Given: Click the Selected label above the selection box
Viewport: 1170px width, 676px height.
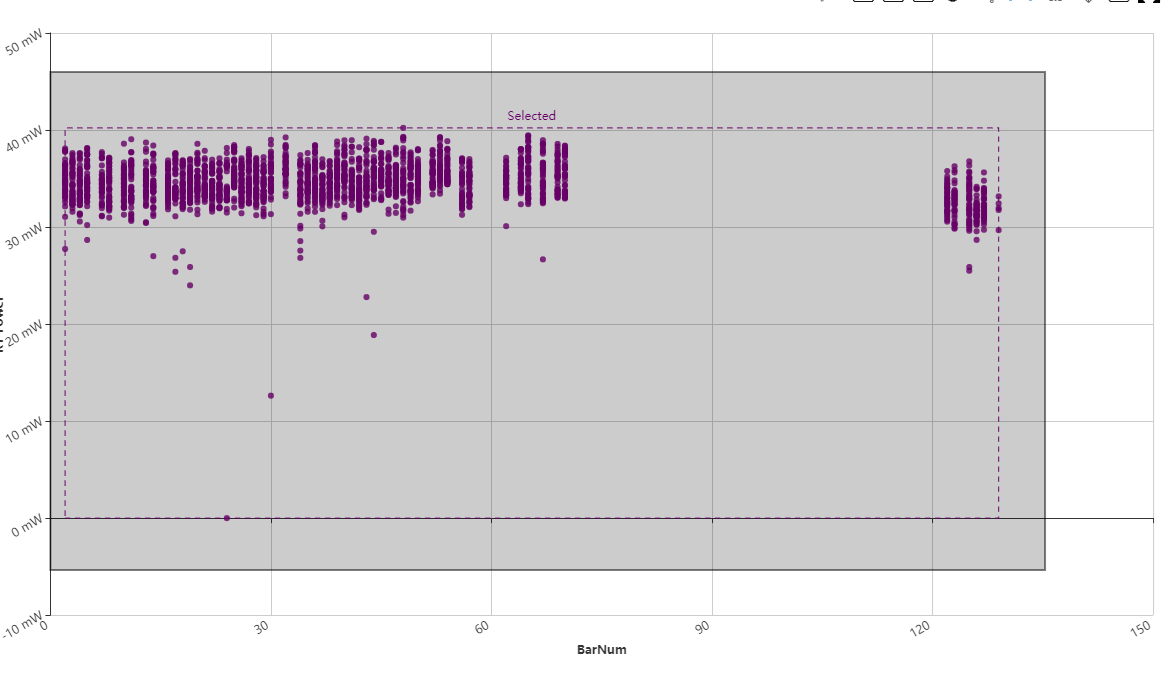Looking at the screenshot, I should 531,116.
